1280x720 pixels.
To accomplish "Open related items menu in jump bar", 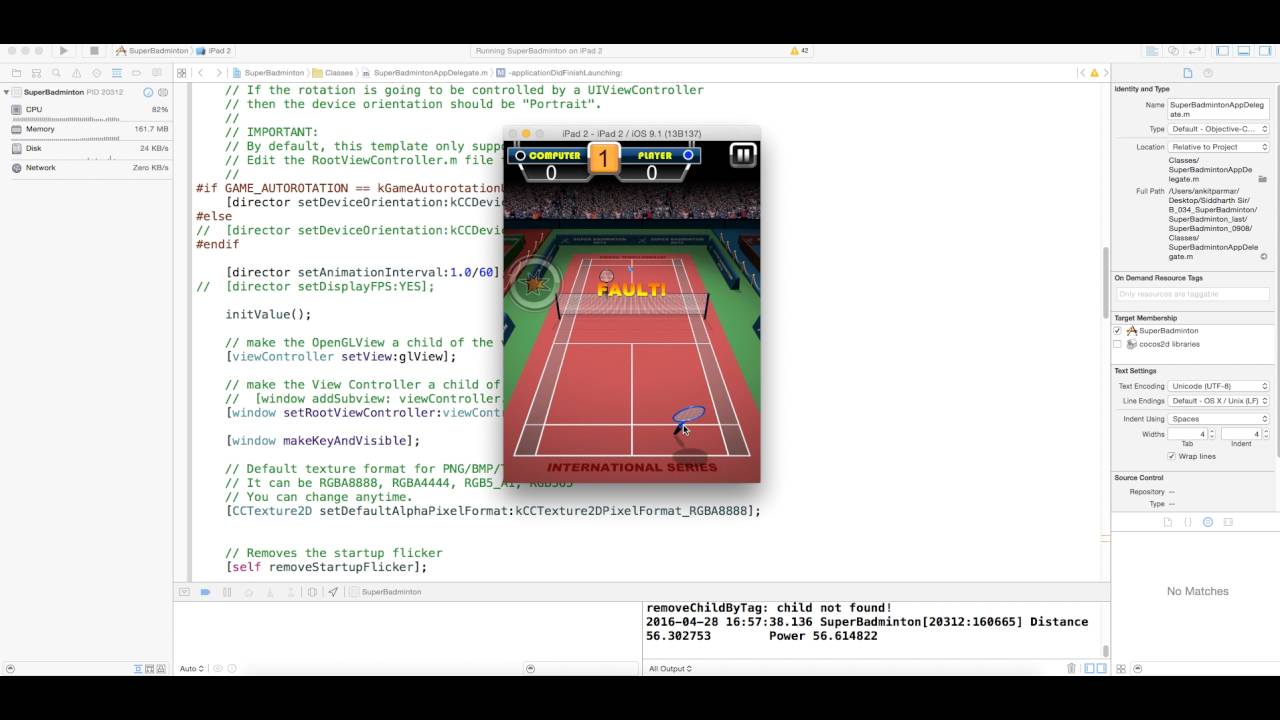I will point(181,73).
